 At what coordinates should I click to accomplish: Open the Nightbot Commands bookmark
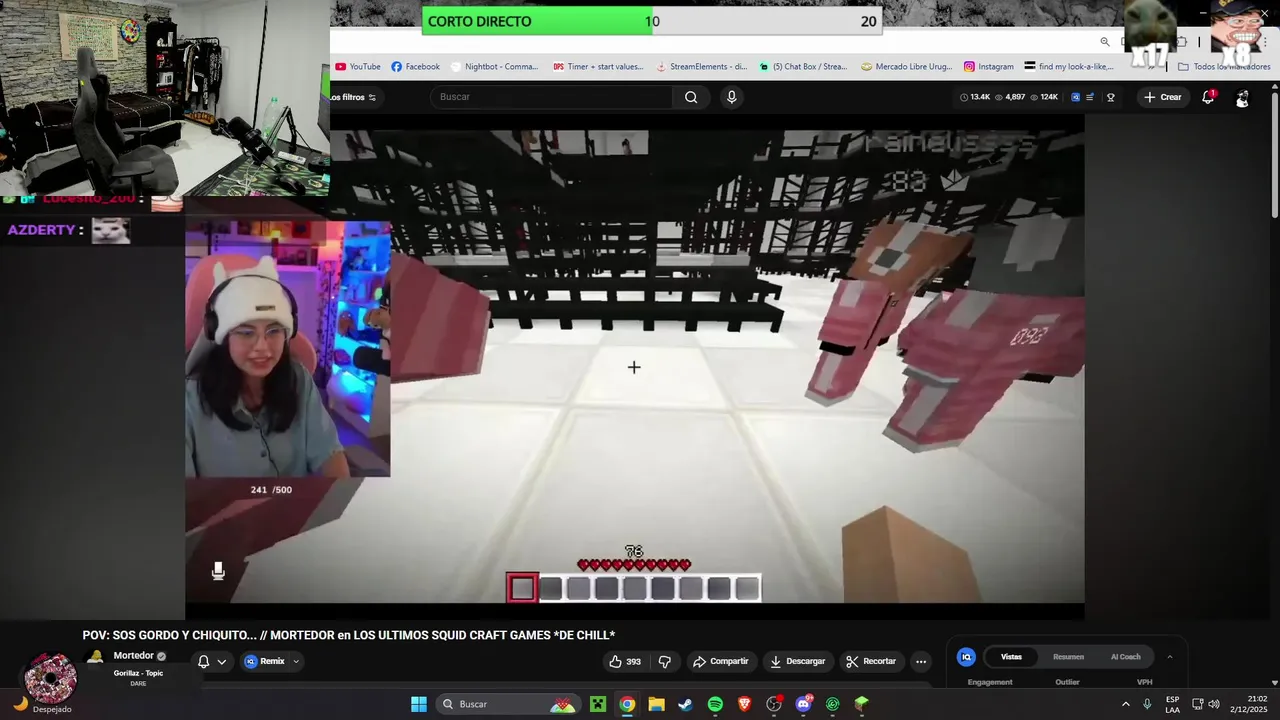click(x=495, y=67)
